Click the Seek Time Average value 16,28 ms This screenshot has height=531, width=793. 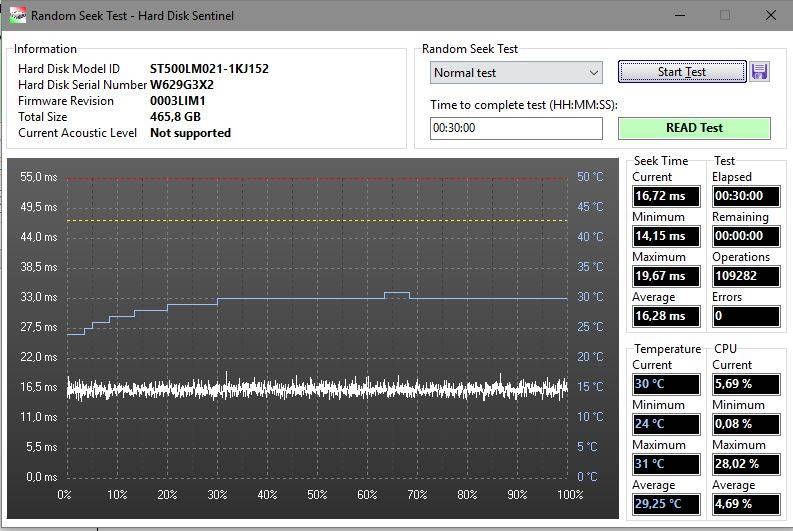666,316
